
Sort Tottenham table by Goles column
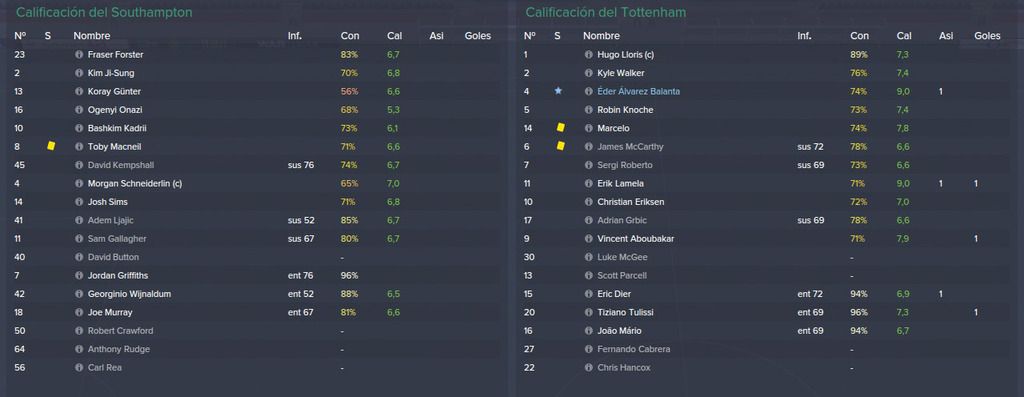[987, 36]
